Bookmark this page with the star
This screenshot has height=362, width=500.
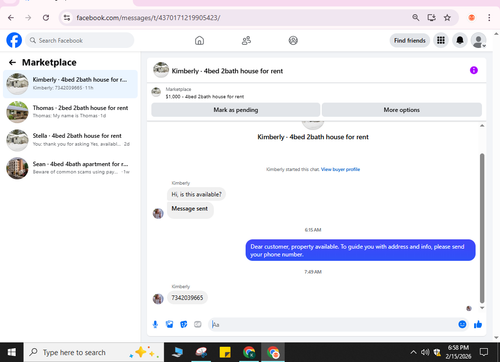pos(447,18)
